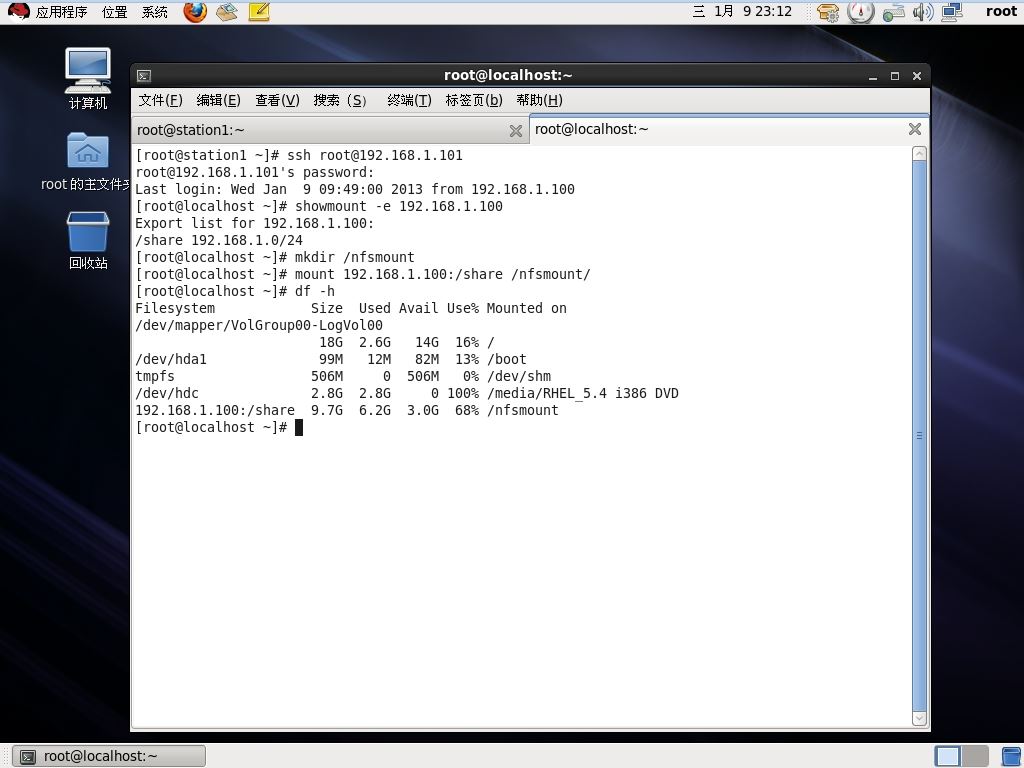
Task: Launch Firefox from the top panel
Action: 195,12
